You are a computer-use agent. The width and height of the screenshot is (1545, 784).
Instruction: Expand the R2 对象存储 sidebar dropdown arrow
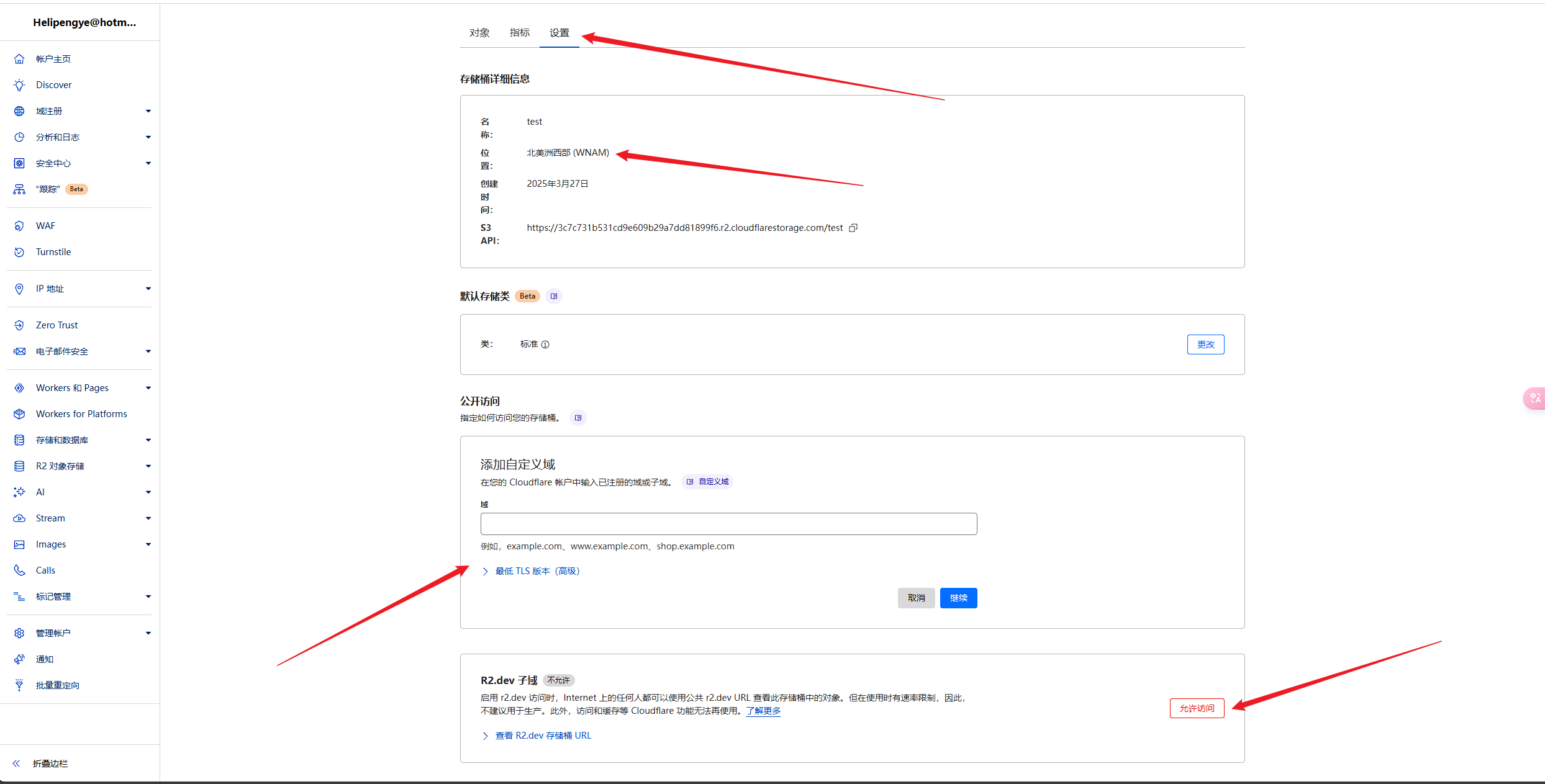coord(148,466)
